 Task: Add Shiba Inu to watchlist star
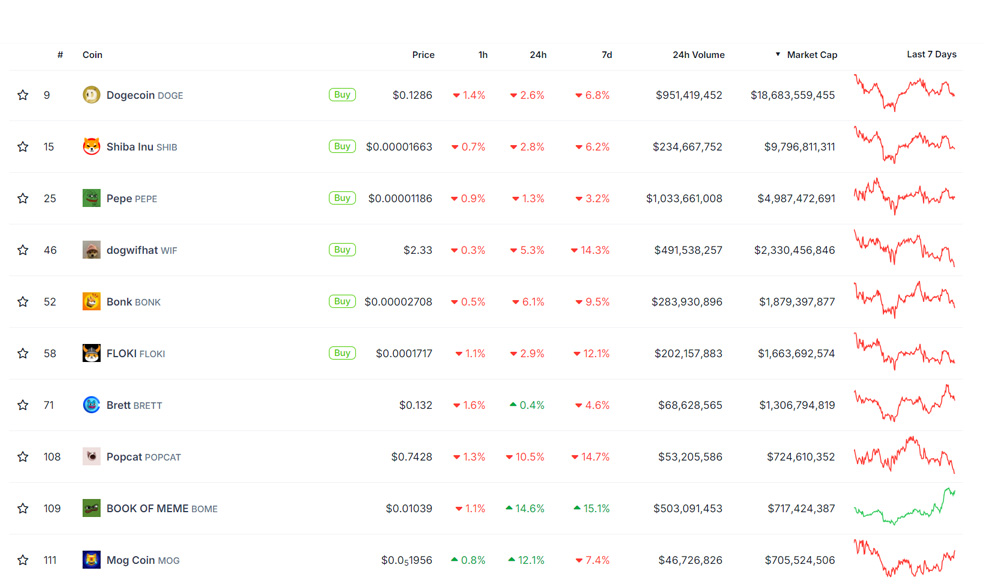click(x=23, y=146)
